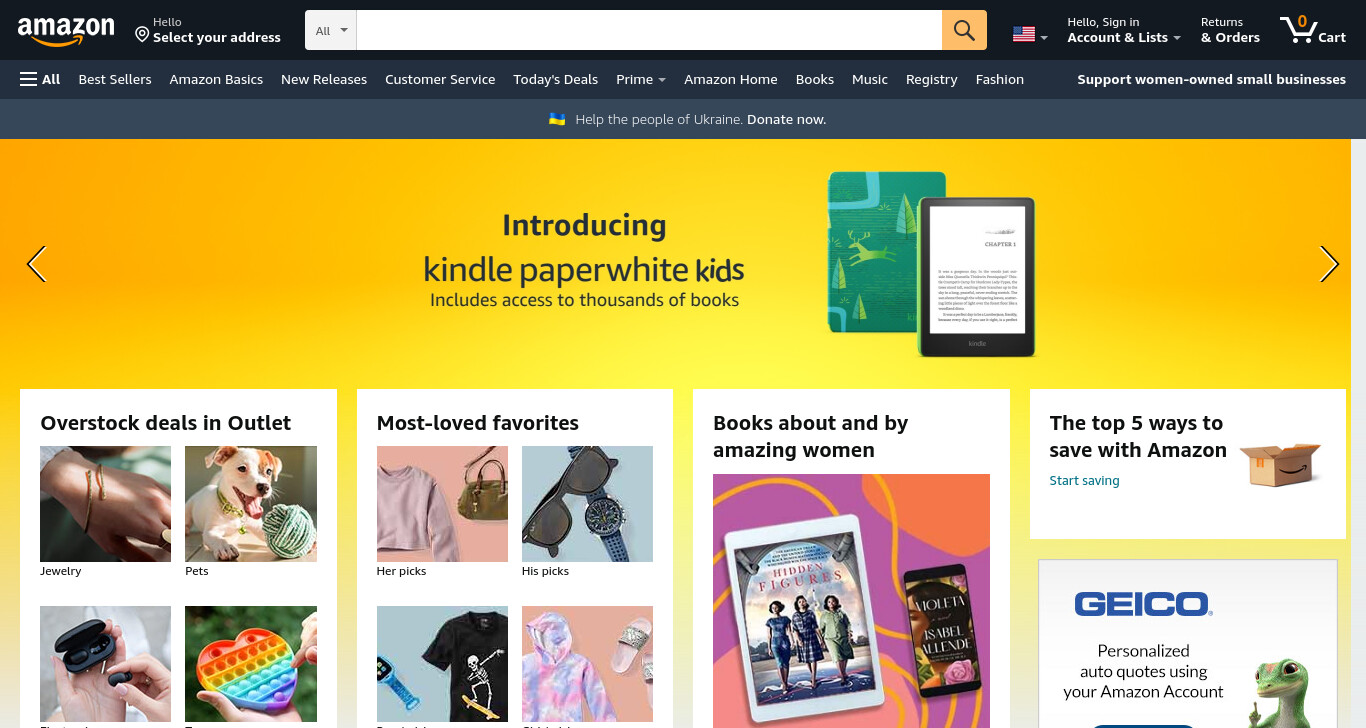Open Returns & Orders

(1230, 30)
